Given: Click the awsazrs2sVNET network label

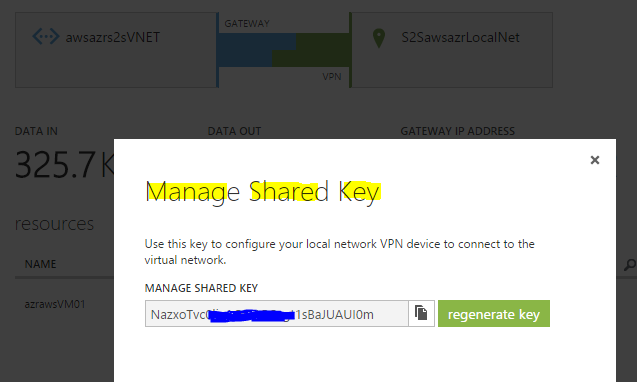Looking at the screenshot, I should click(x=113, y=37).
